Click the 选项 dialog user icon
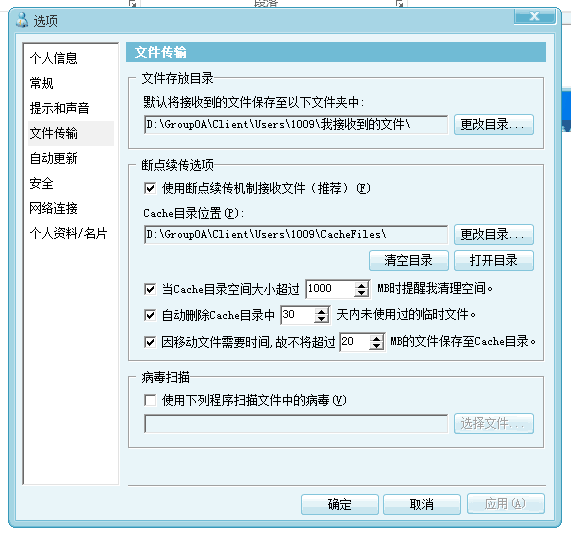 [x=22, y=20]
